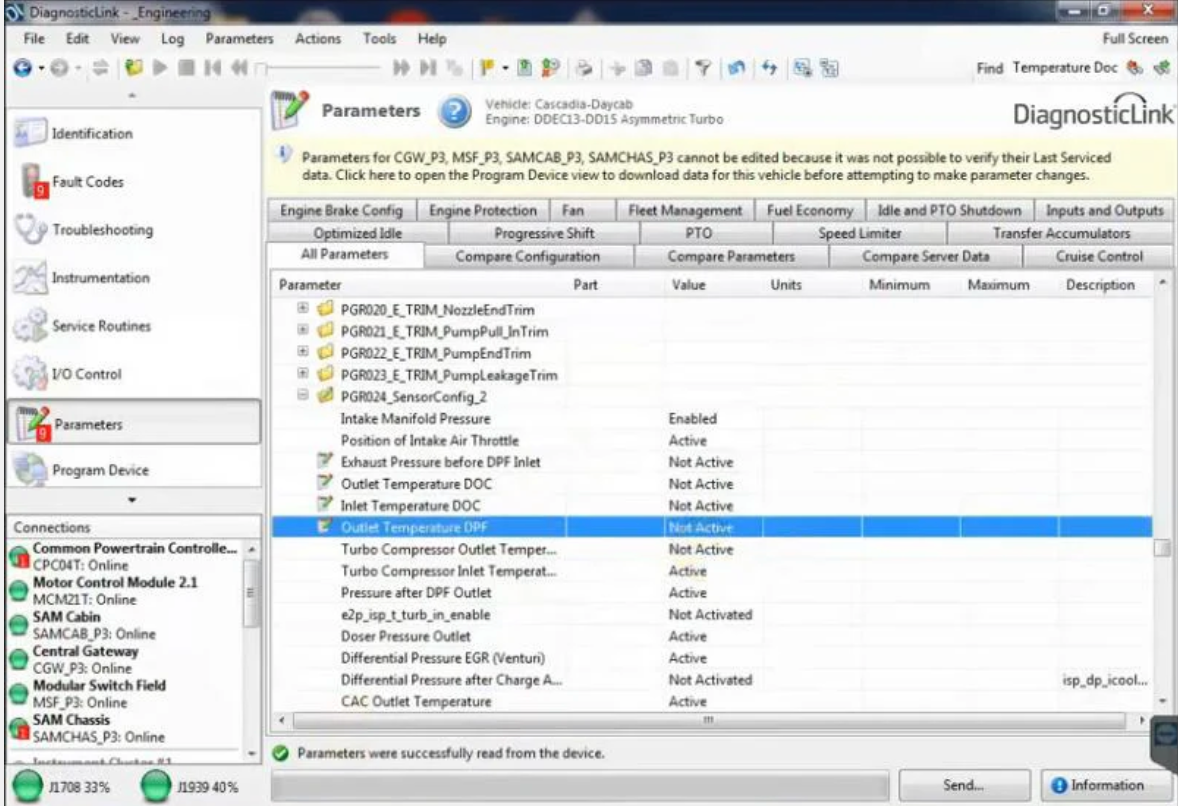
Task: Expand the PGR023_E_TRIM_PumpLeakageTrim node
Action: coord(303,375)
